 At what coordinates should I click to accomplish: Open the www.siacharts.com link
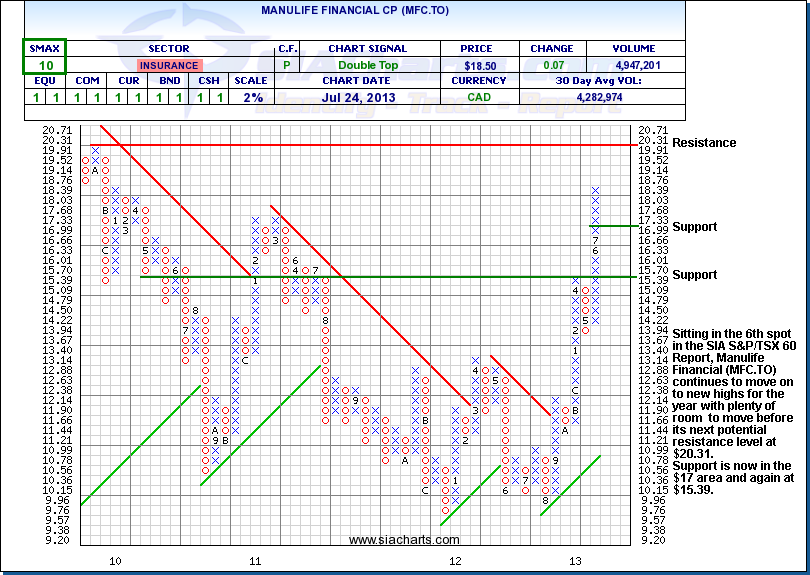[x=390, y=540]
